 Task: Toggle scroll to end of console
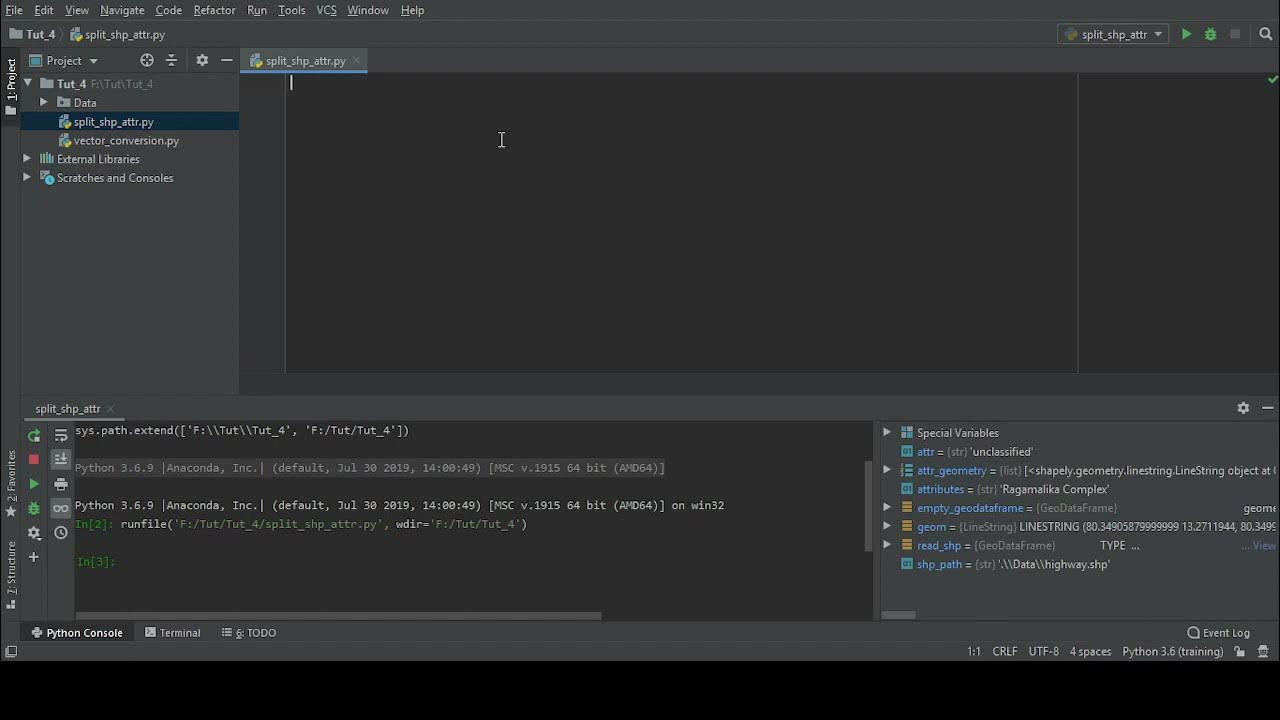click(61, 459)
